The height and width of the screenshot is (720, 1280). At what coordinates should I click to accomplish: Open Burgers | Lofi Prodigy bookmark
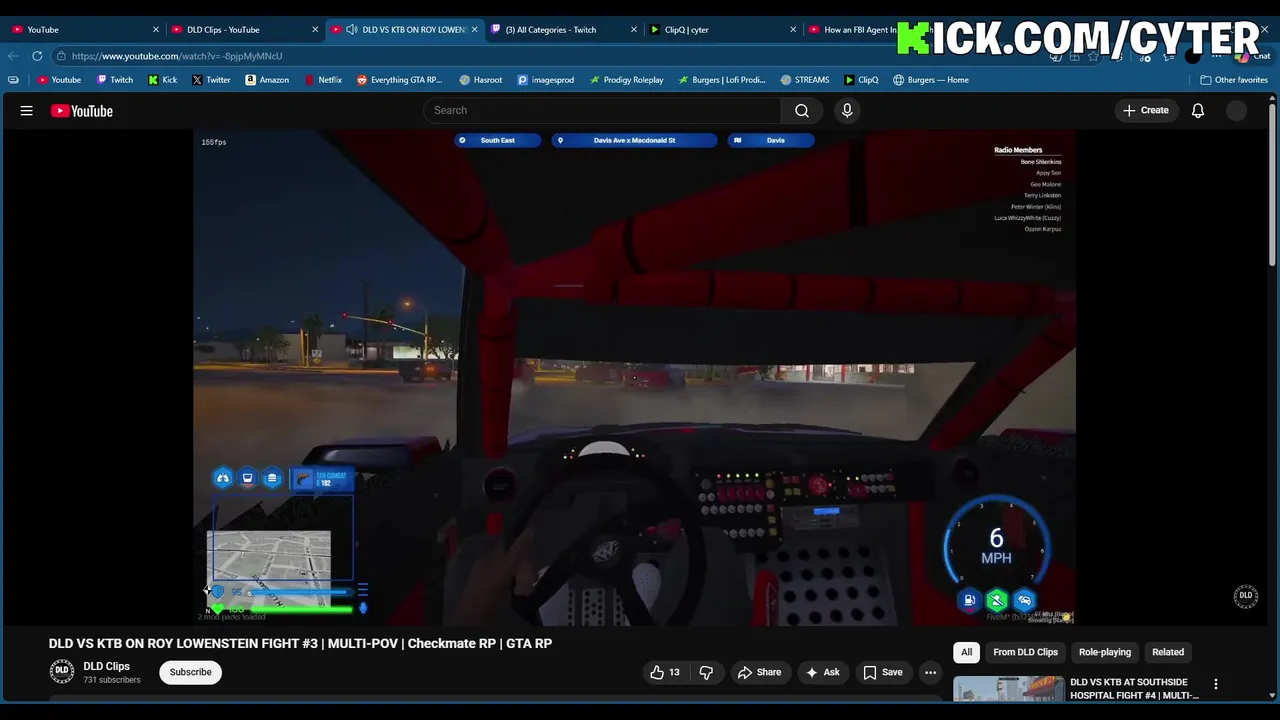tap(721, 80)
